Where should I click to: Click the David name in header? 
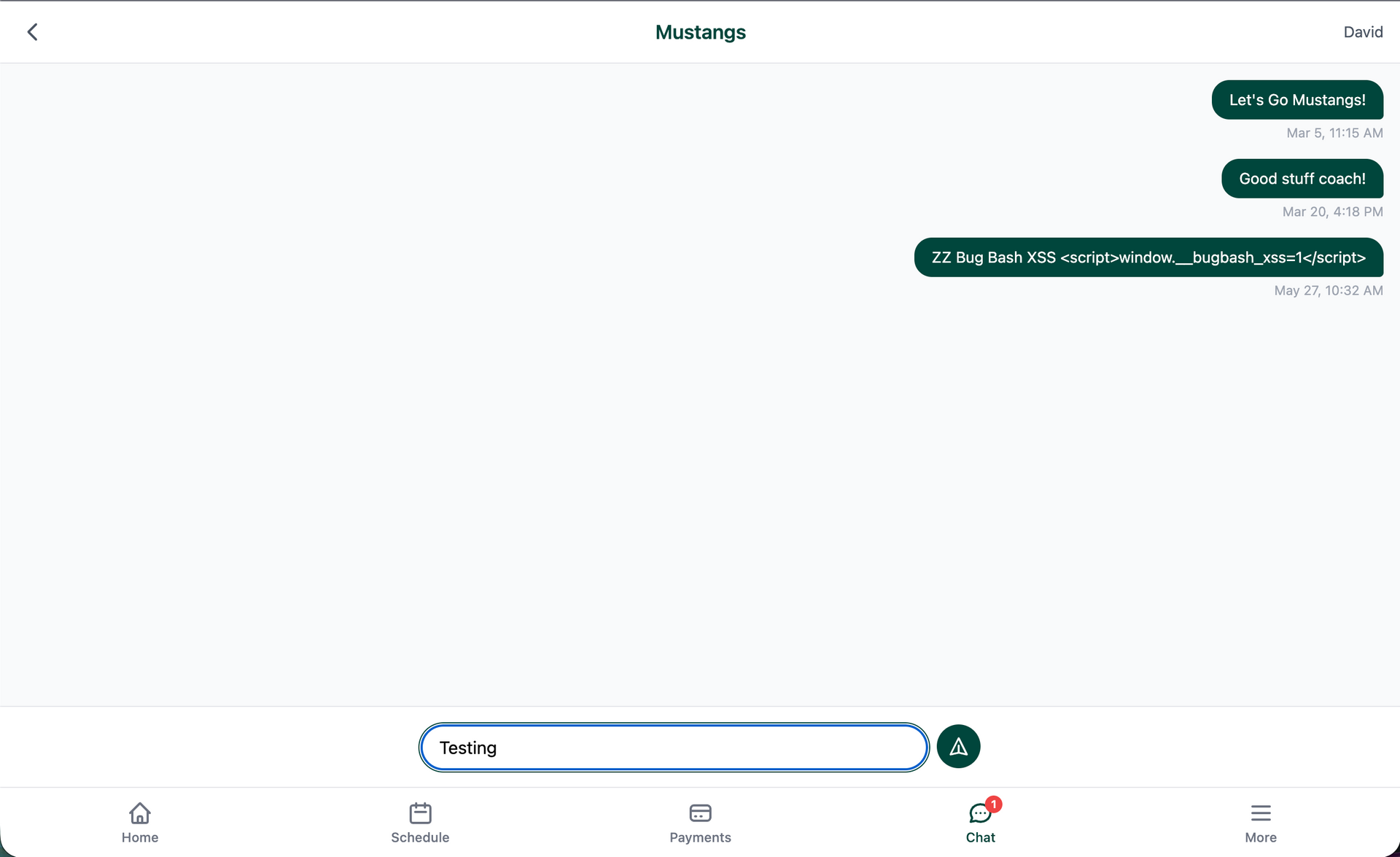pos(1363,32)
